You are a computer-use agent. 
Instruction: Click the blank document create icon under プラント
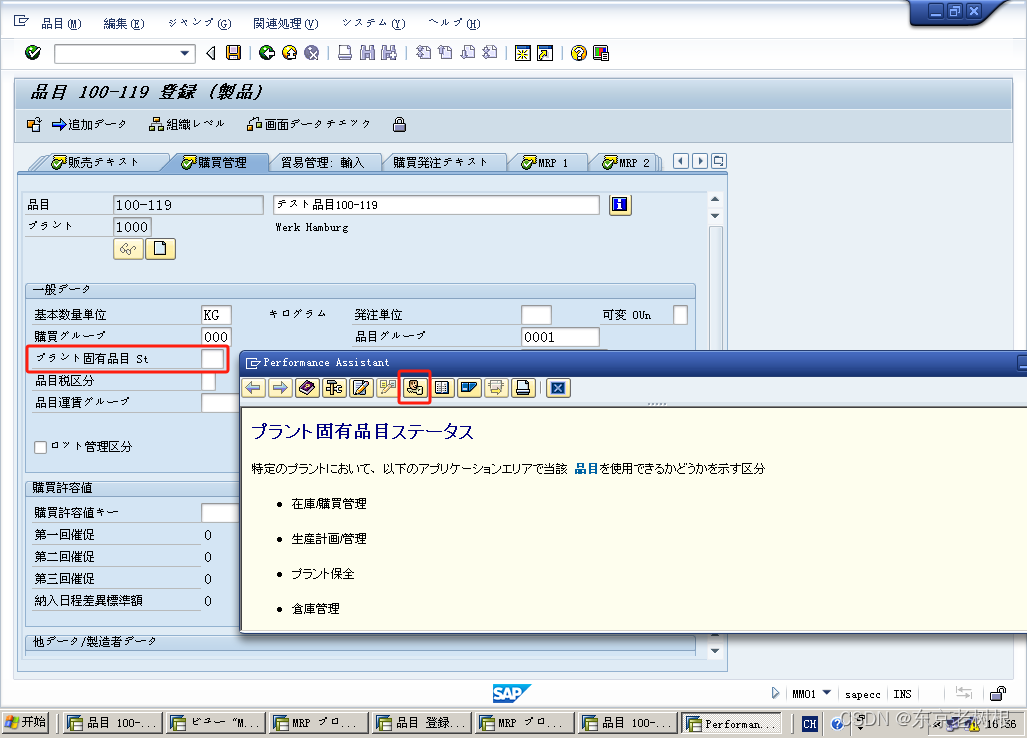pyautogui.click(x=160, y=249)
